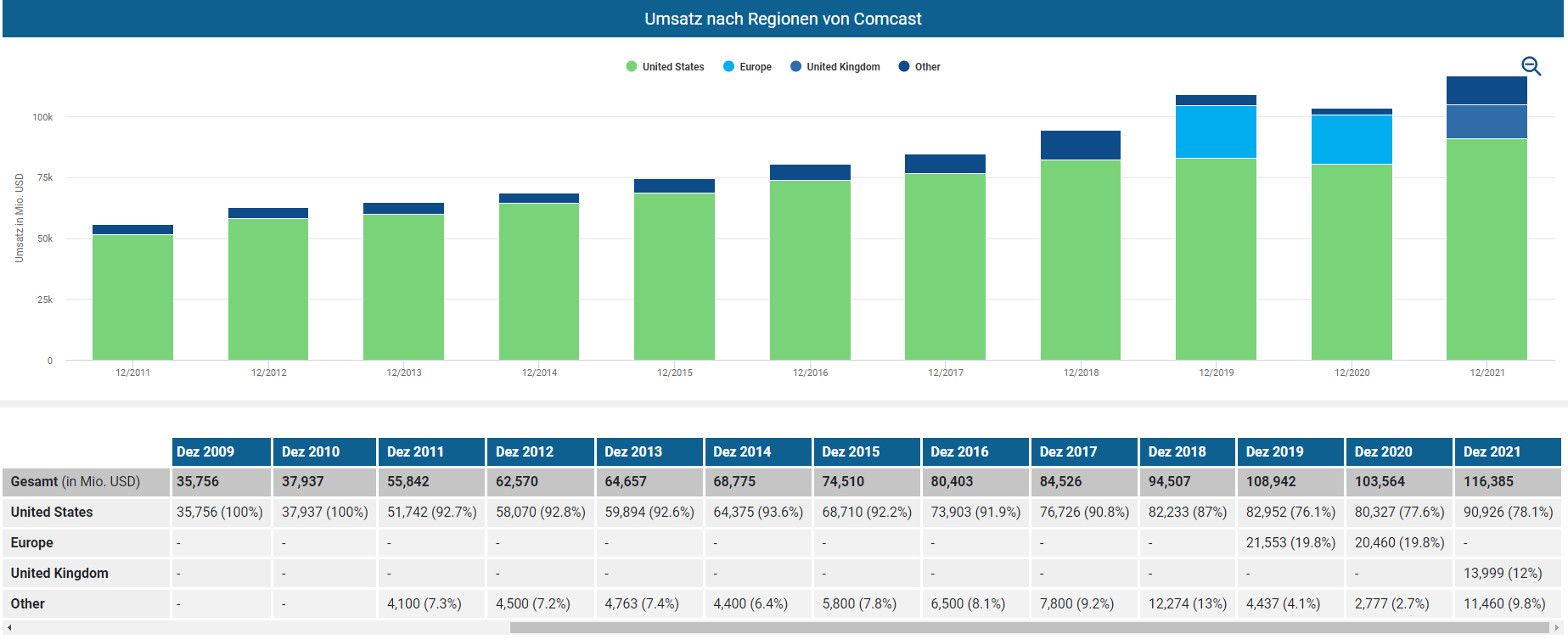Hide the Other series via legend

point(919,67)
